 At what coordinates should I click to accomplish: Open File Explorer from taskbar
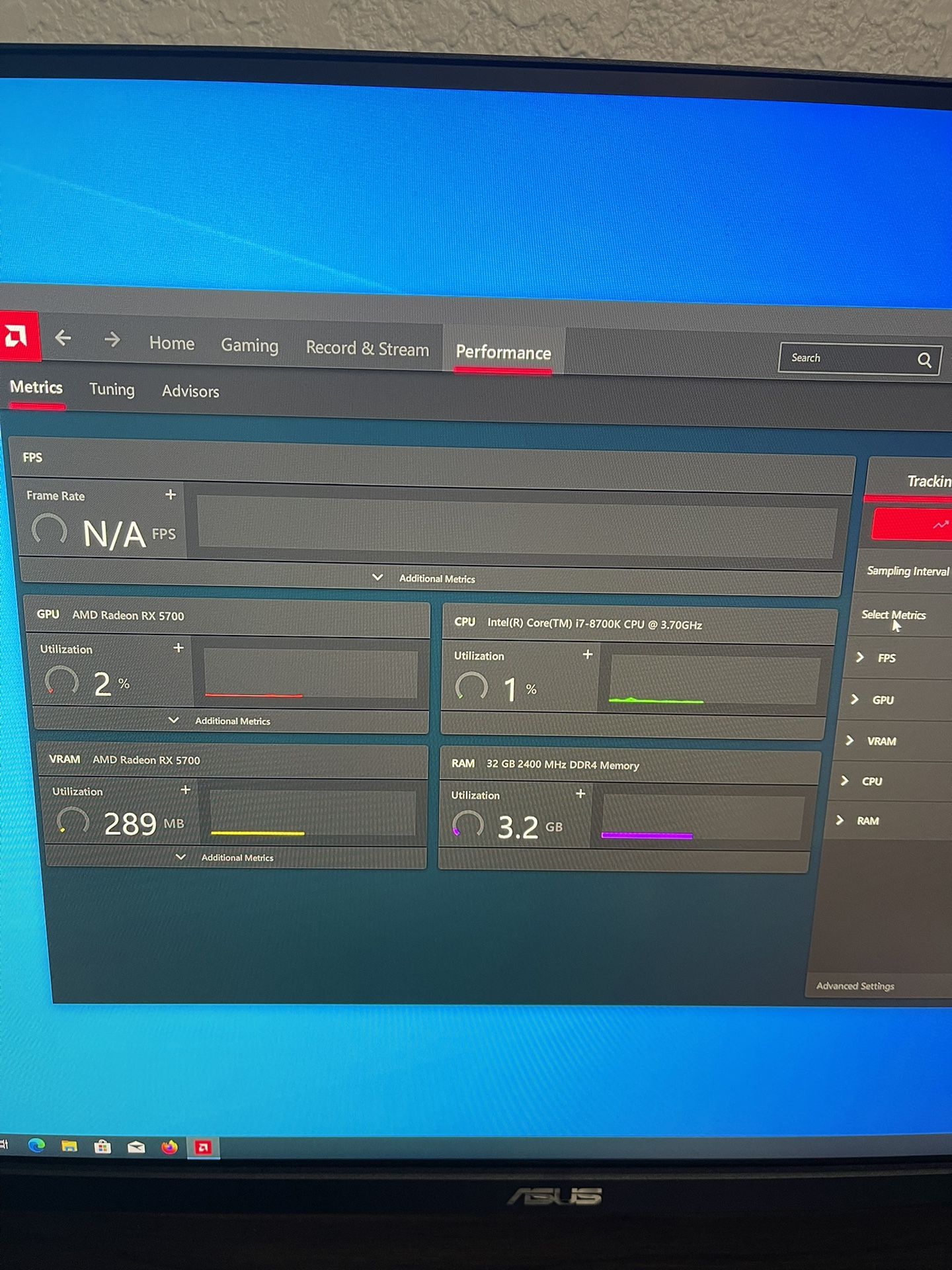point(69,1146)
